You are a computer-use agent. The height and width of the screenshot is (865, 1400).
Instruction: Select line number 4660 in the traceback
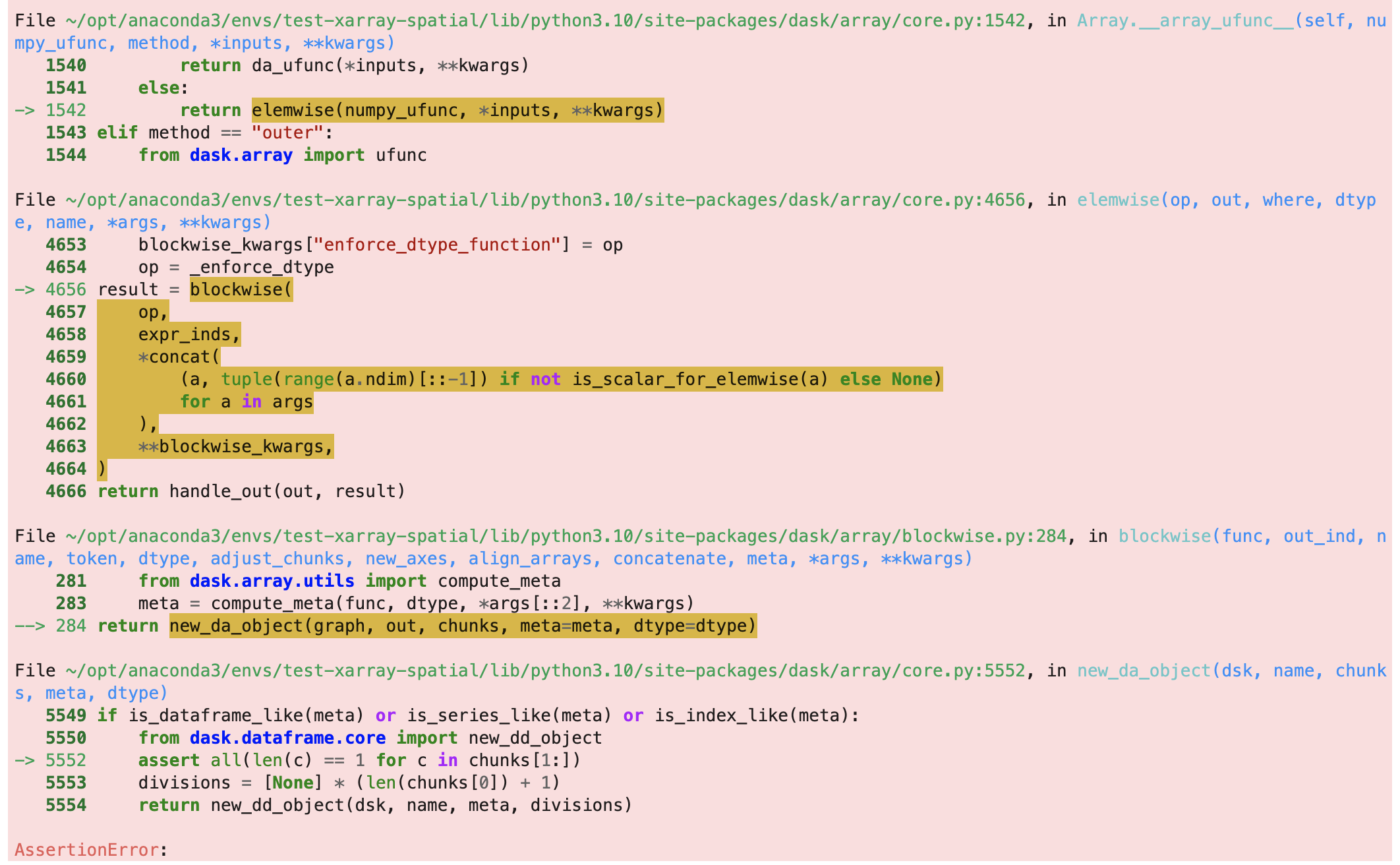coord(65,379)
